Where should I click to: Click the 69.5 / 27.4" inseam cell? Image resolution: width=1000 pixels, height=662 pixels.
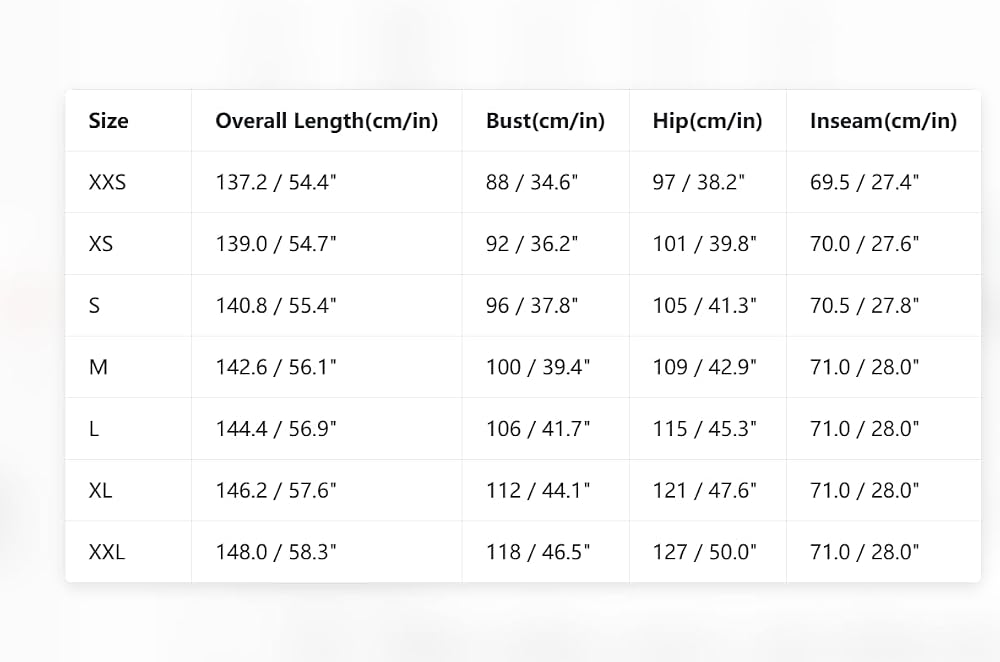tap(864, 182)
